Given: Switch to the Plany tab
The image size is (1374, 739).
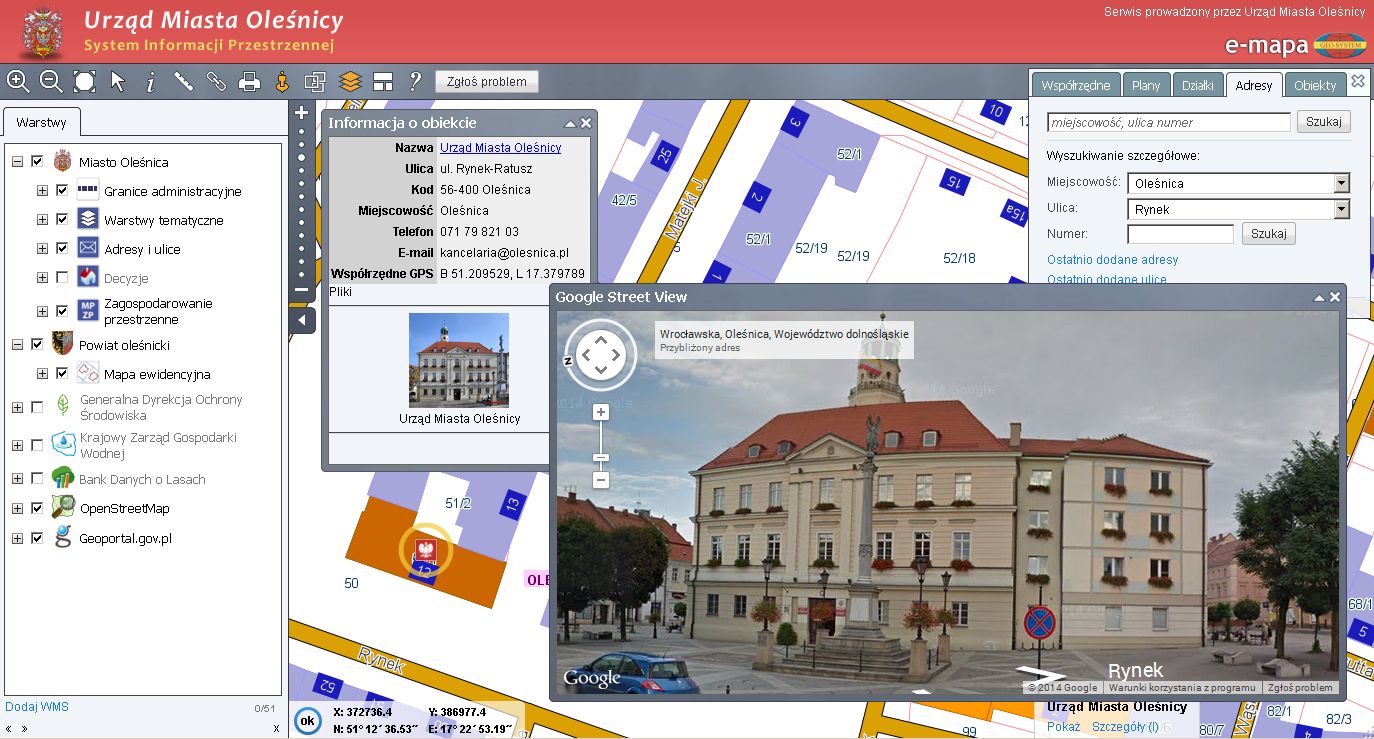Looking at the screenshot, I should coord(1146,85).
